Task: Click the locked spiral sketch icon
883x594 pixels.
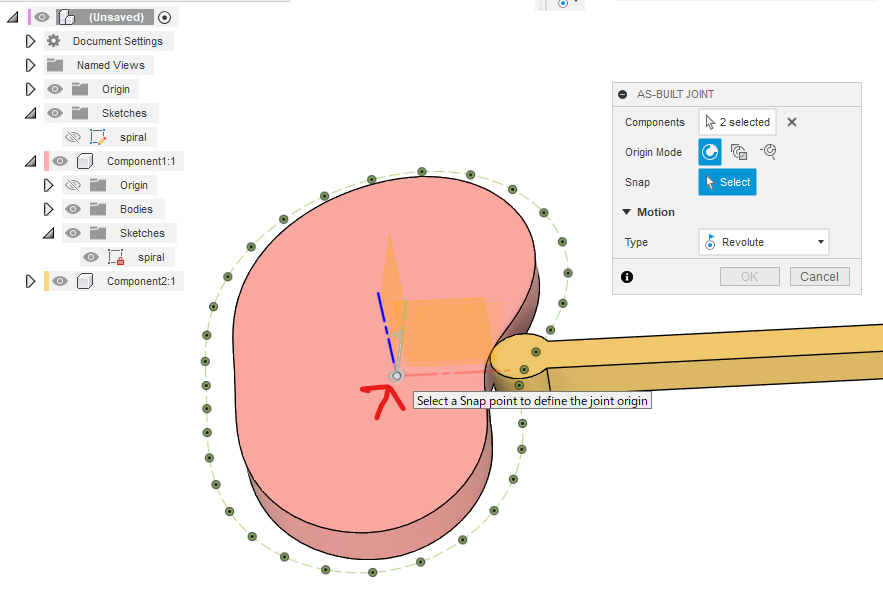Action: pyautogui.click(x=115, y=257)
